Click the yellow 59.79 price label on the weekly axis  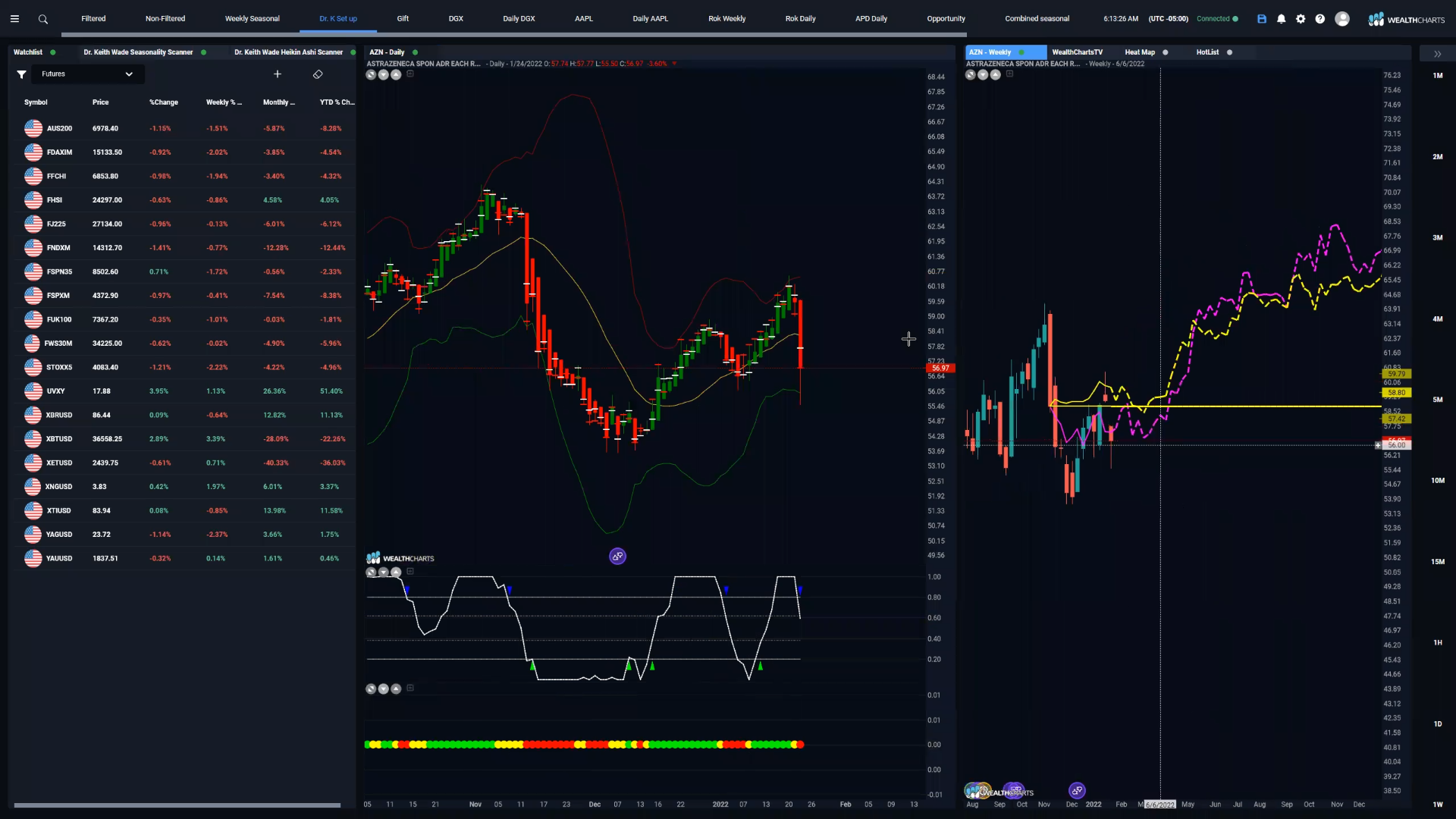click(1396, 374)
